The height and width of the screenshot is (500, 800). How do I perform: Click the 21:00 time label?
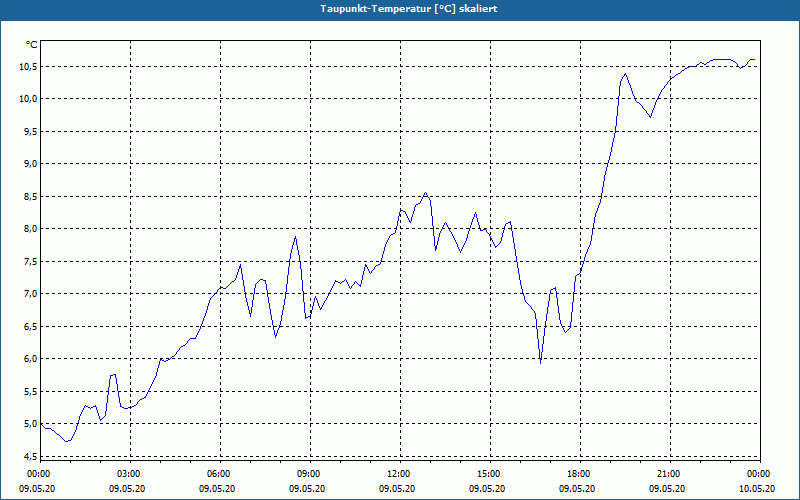pyautogui.click(x=670, y=474)
